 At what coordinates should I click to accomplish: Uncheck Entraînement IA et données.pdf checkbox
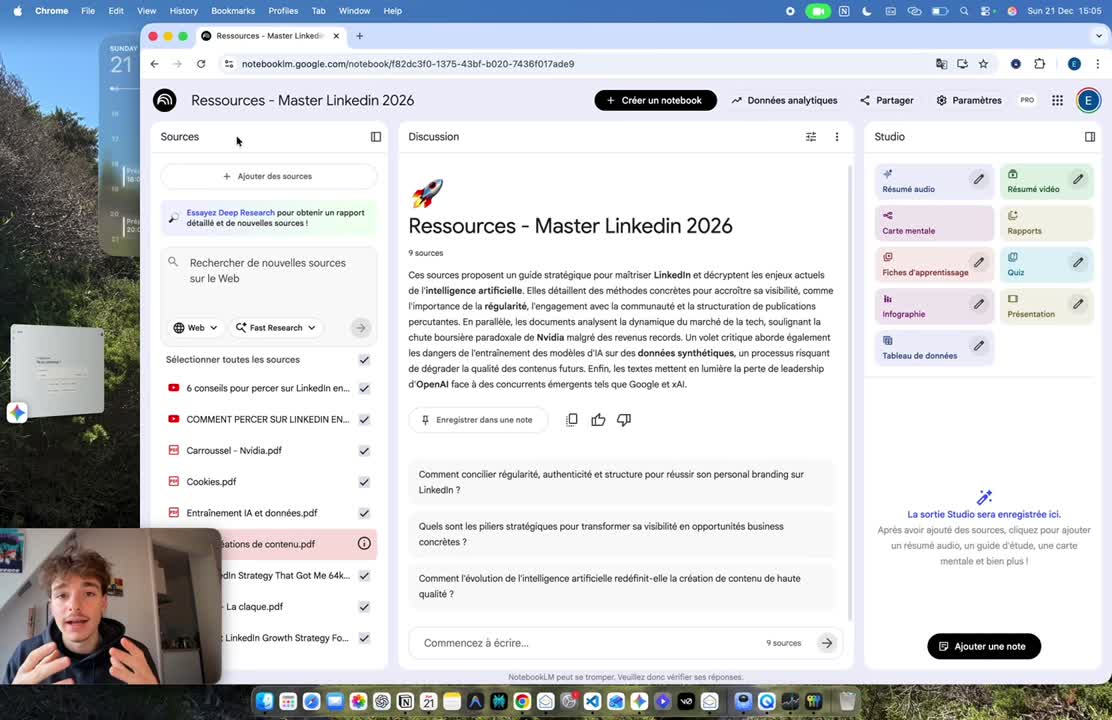click(x=364, y=513)
